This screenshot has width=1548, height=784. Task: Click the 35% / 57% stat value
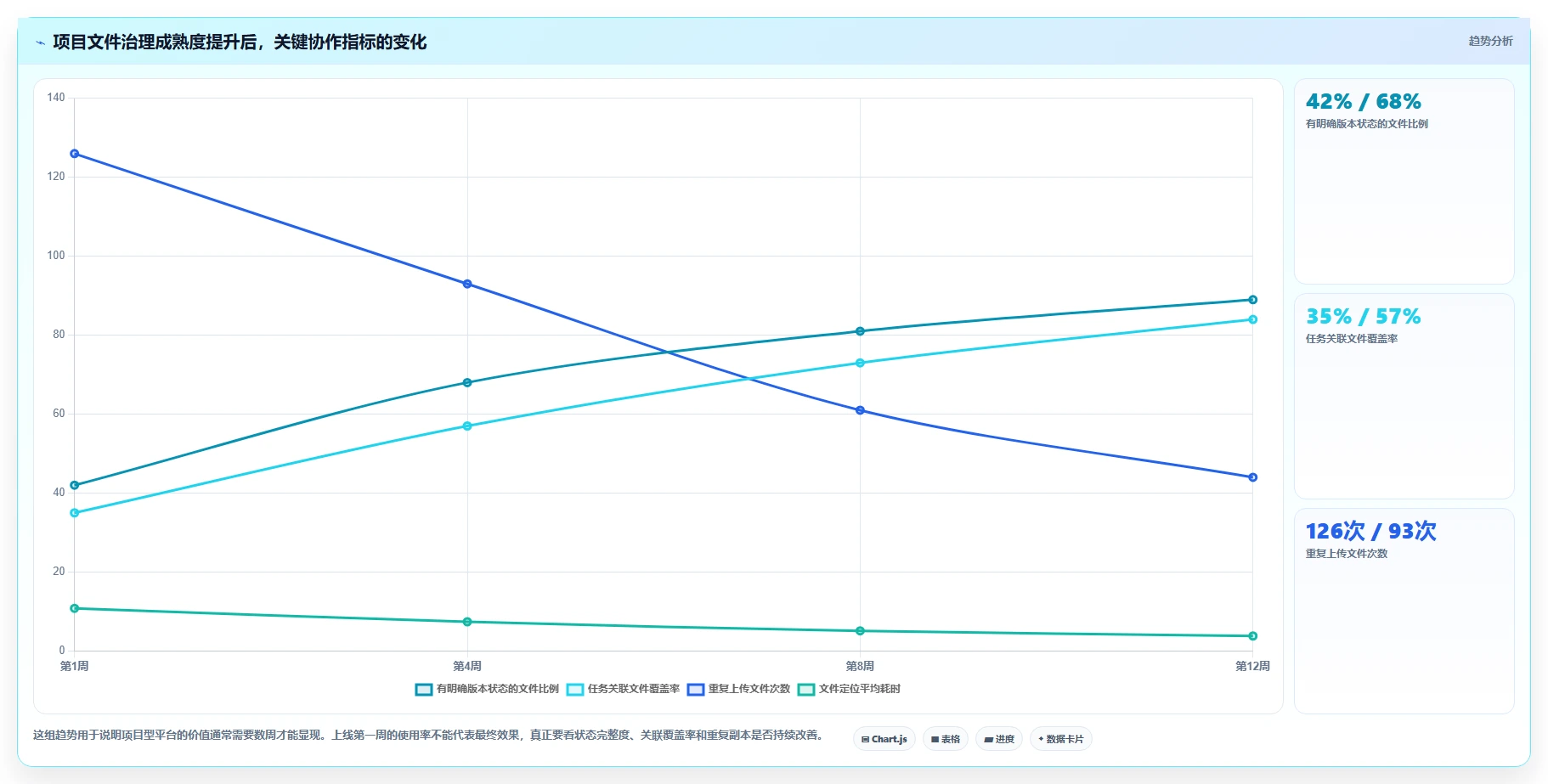click(x=1363, y=317)
